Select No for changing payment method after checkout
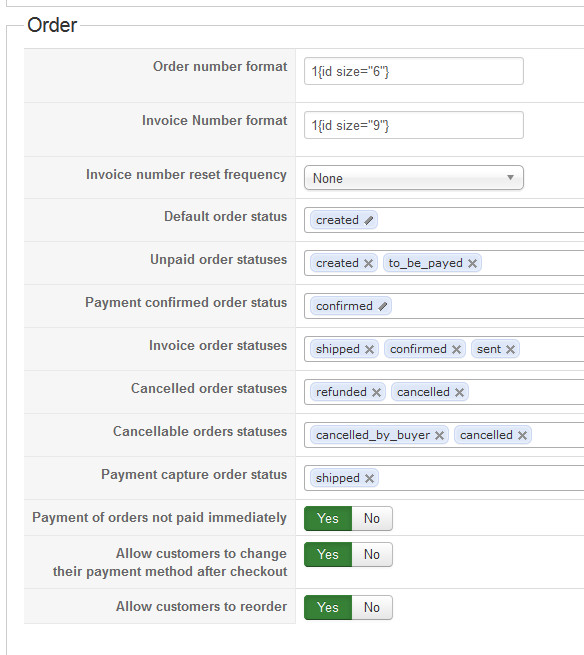This screenshot has width=584, height=655. coord(372,554)
